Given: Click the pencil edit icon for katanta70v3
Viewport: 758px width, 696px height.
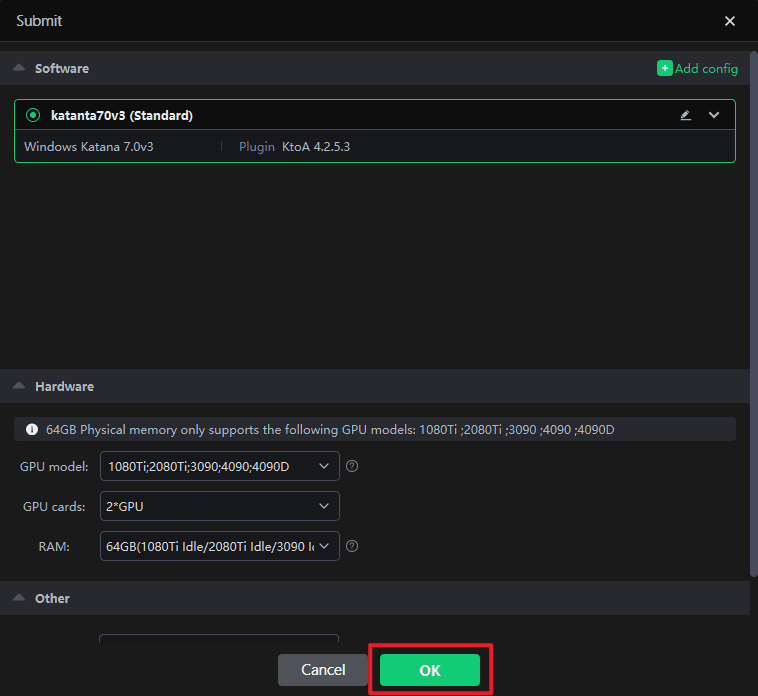Looking at the screenshot, I should click(685, 115).
